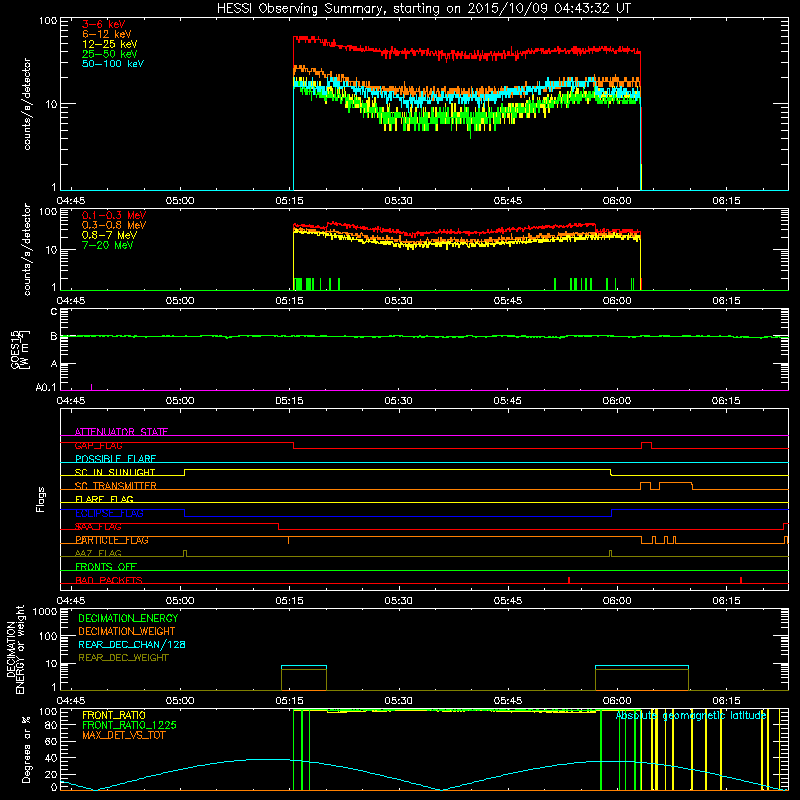Select the 50-100 keV legend label

113,64
